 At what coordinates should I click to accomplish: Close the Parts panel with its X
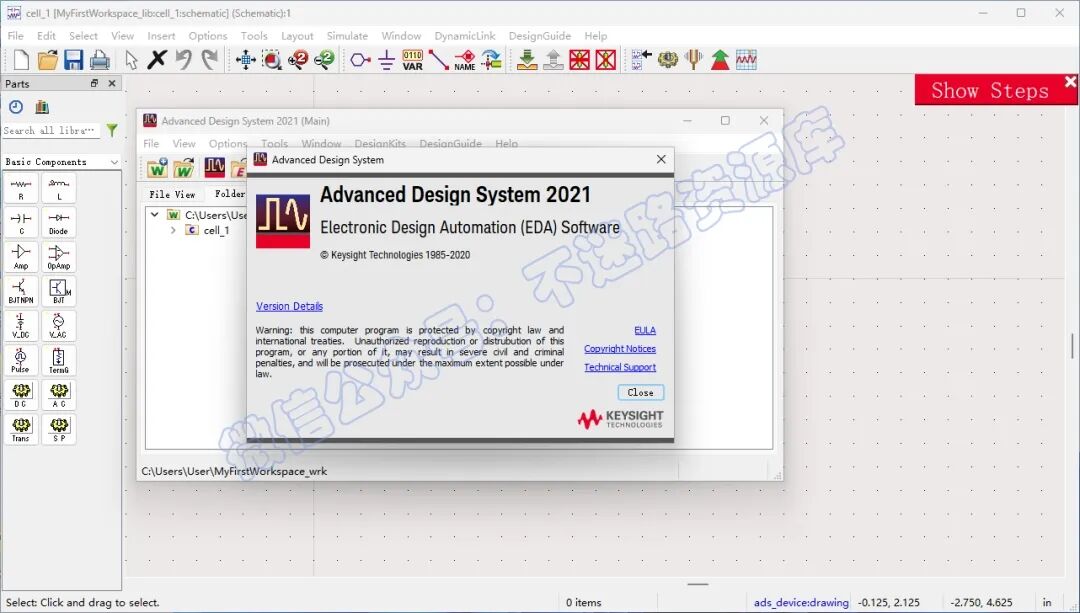tap(112, 83)
